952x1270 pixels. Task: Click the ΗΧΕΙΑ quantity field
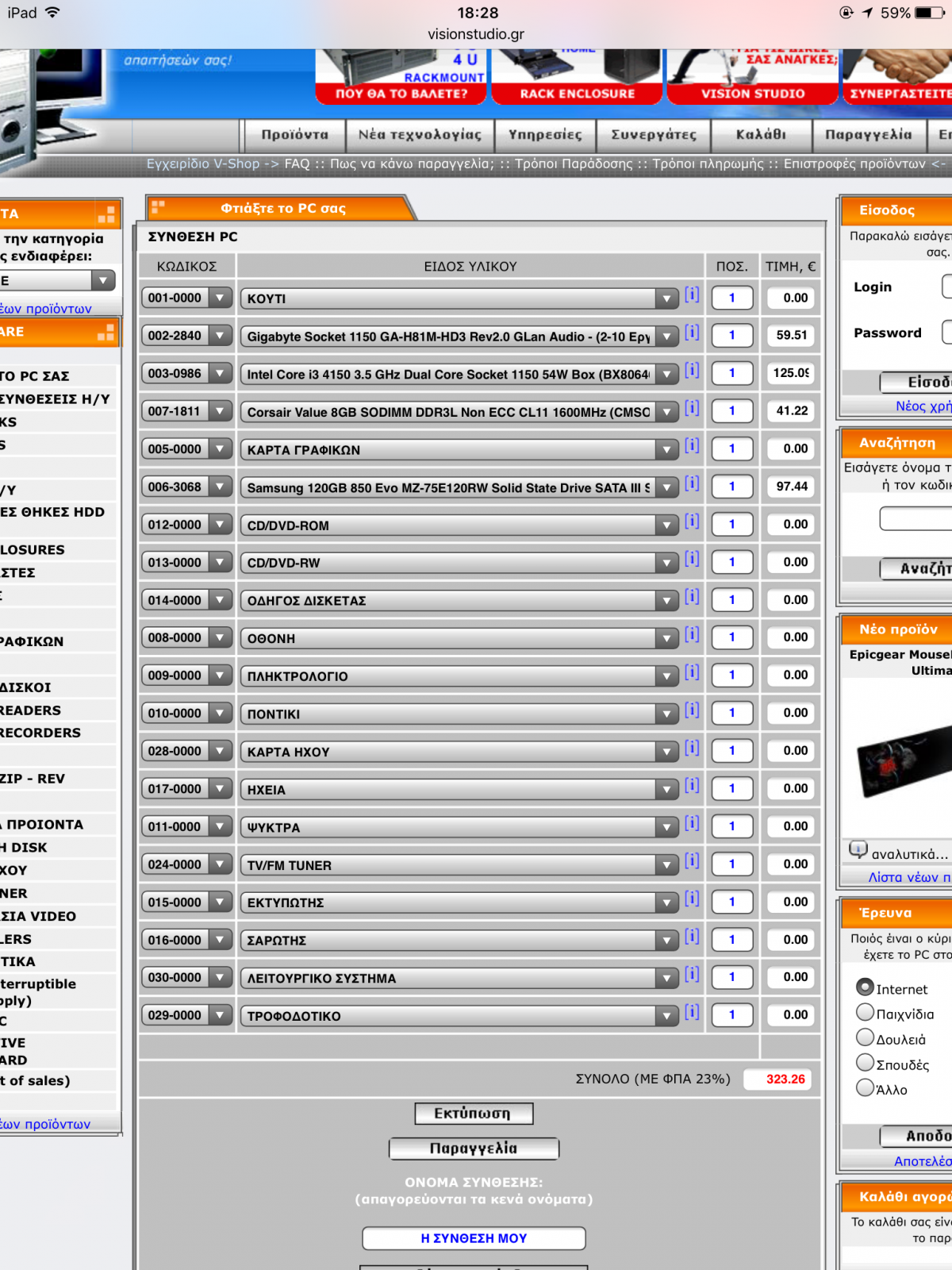click(731, 788)
